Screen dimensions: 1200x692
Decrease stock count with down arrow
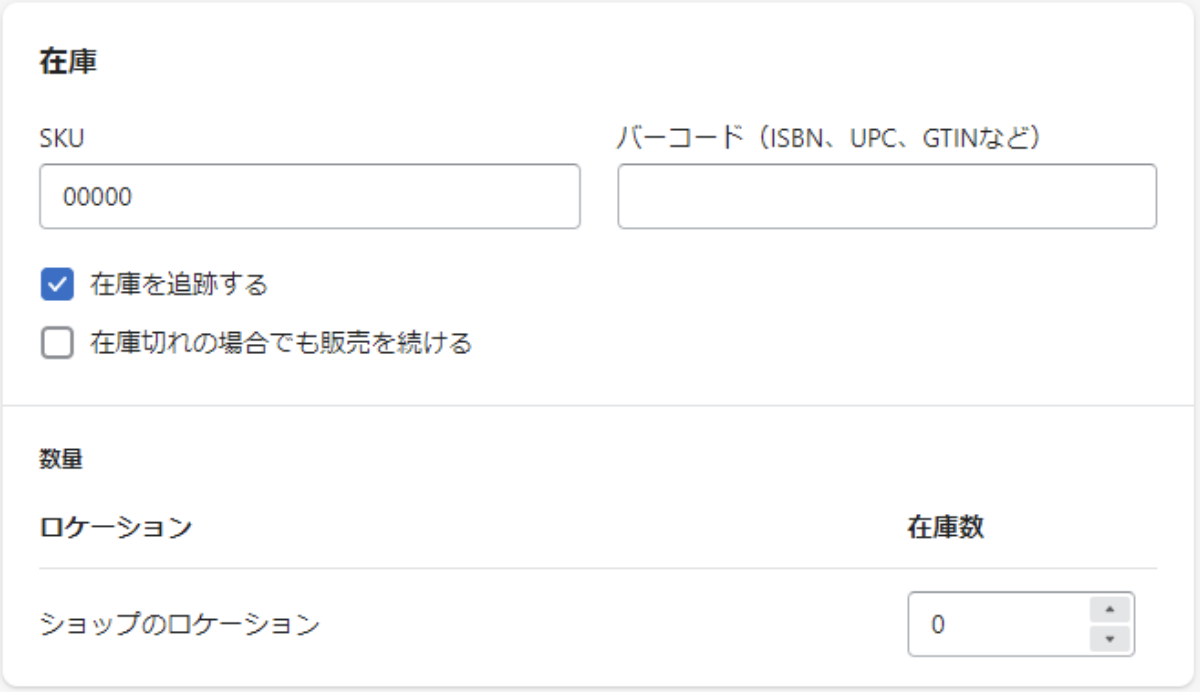point(1109,638)
